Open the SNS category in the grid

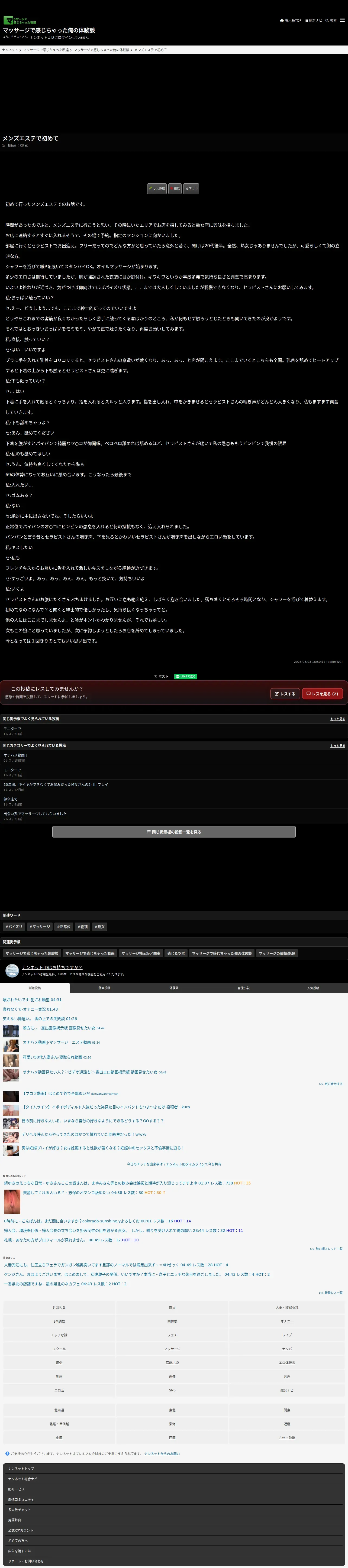click(172, 1390)
